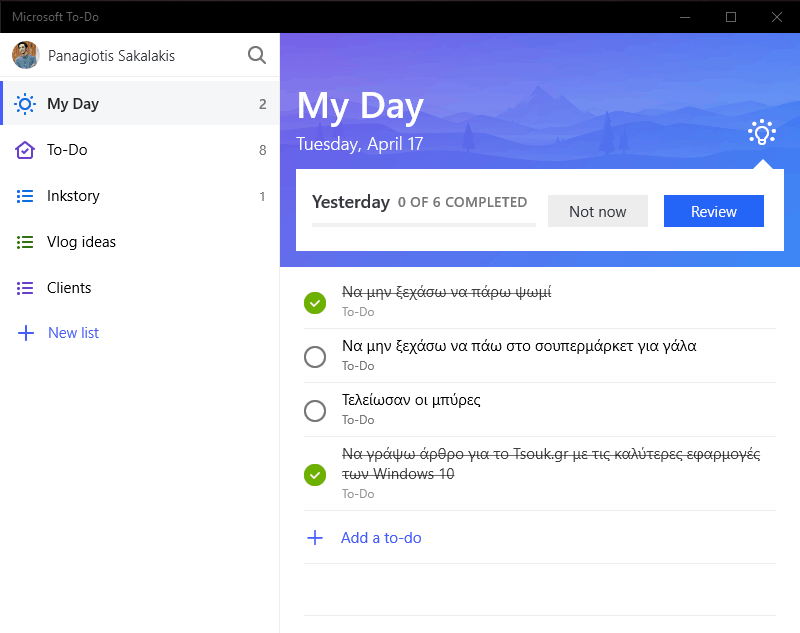Mark the σουπερμάρκετ για γάλα task complete
The image size is (800, 633).
coord(315,357)
